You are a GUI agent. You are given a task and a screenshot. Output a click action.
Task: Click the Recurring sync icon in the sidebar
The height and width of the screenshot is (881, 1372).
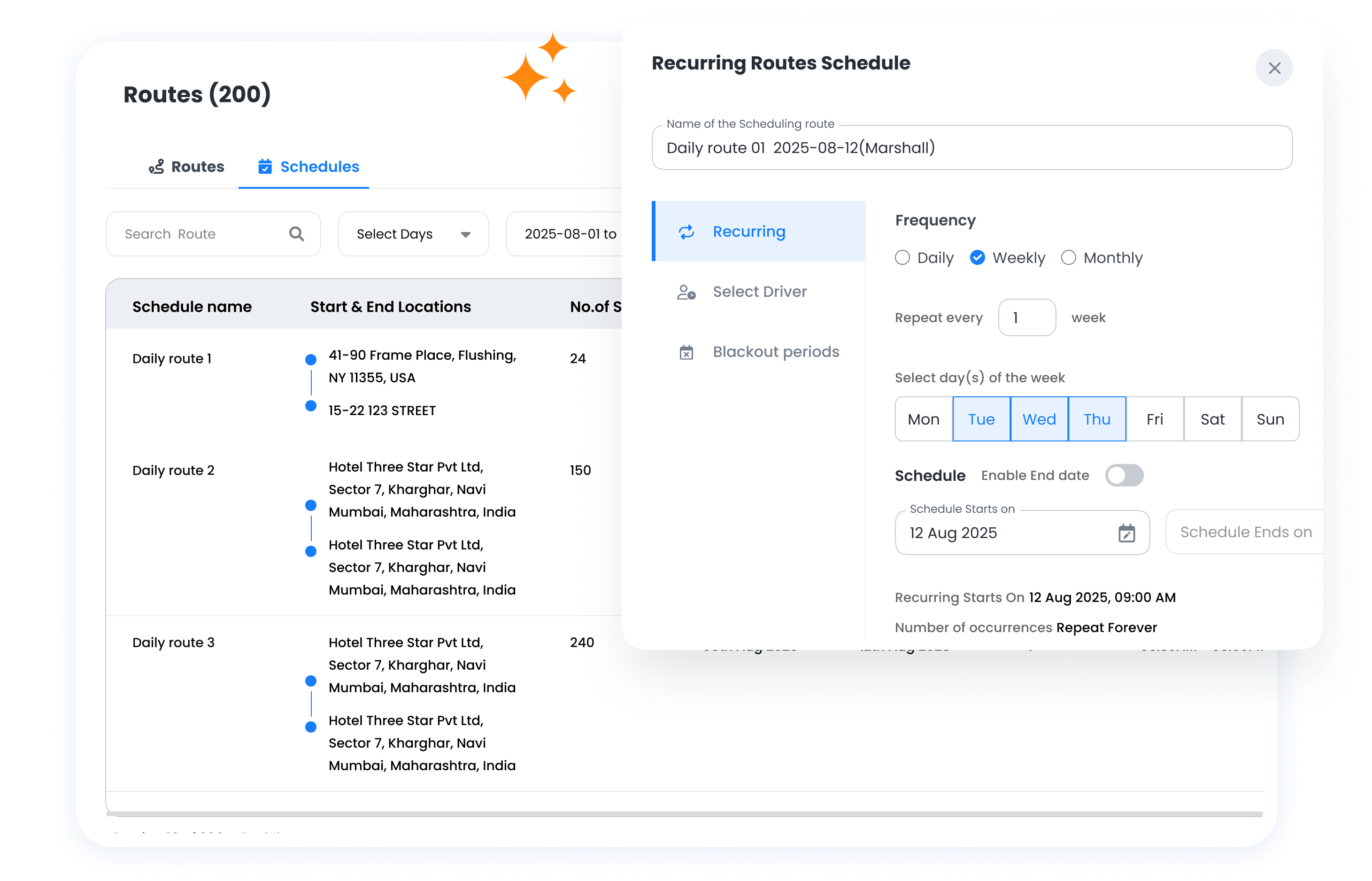click(x=686, y=232)
